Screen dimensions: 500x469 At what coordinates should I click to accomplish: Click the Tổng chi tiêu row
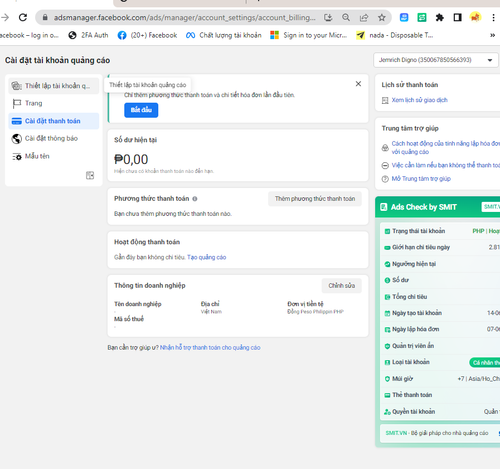440,297
